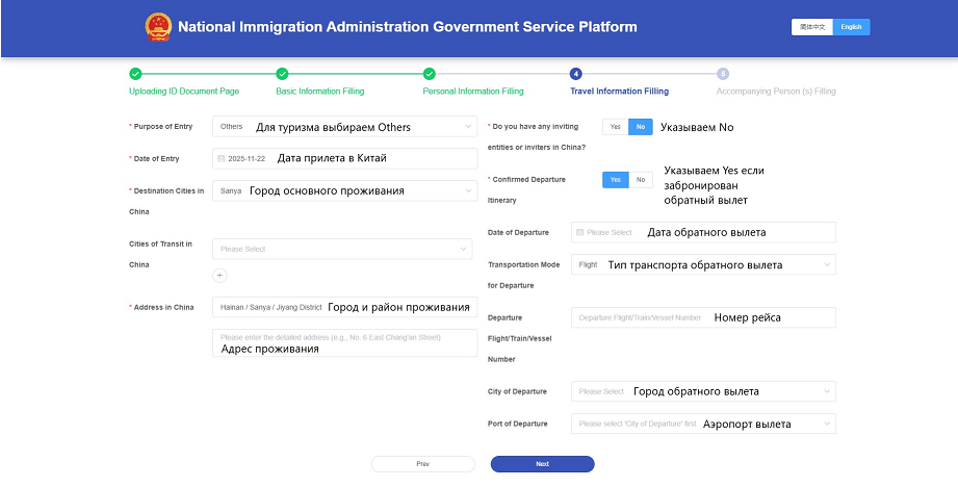Click the Departure Flight/Train/Vessel Number field
The height and width of the screenshot is (500, 958).
(x=703, y=318)
